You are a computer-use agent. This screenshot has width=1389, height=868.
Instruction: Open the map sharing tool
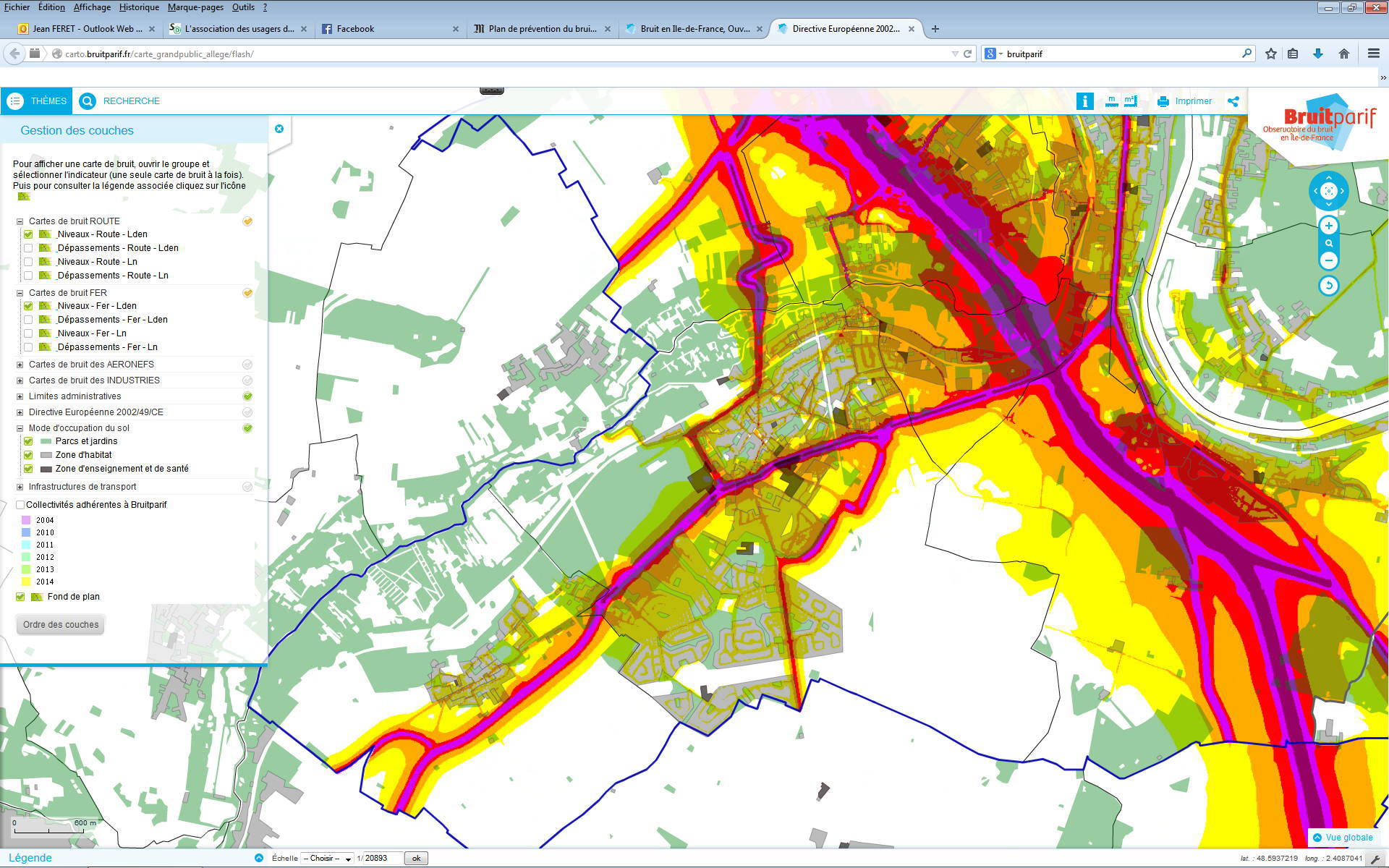(x=1233, y=101)
